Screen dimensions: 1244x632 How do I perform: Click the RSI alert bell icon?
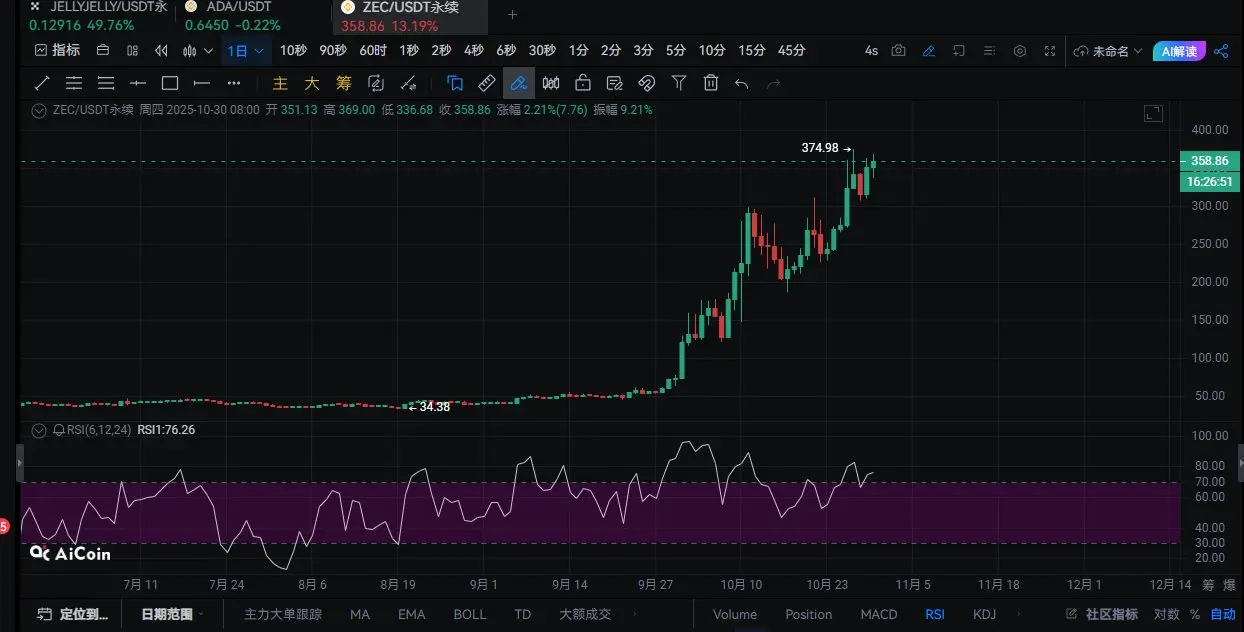tap(58, 430)
